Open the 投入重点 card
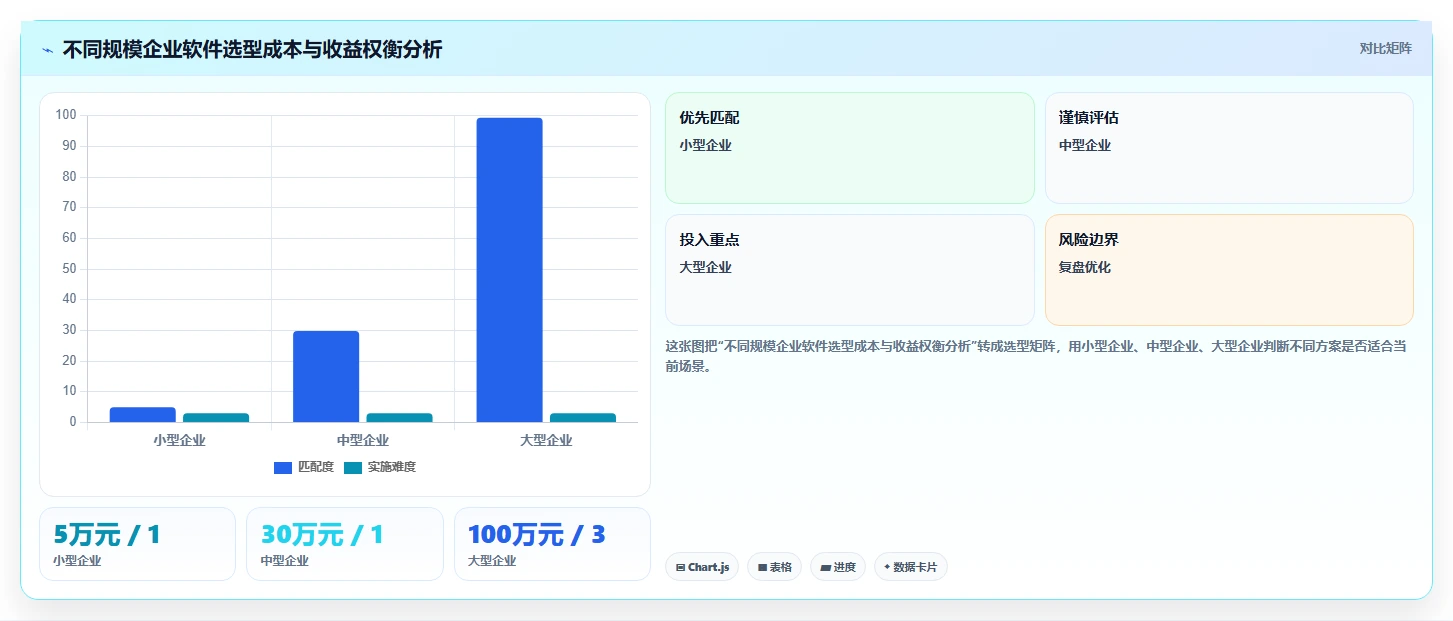The image size is (1453, 621). (x=850, y=270)
